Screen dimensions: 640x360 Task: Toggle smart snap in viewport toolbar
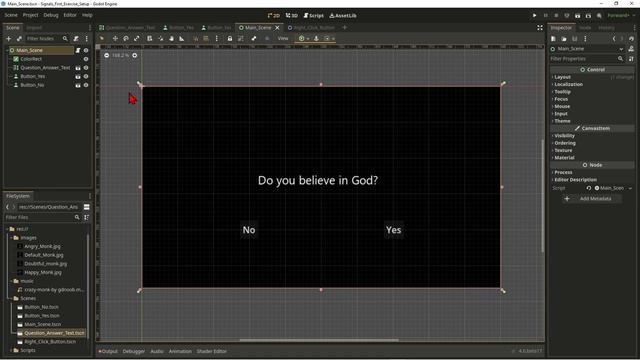tap(196, 38)
